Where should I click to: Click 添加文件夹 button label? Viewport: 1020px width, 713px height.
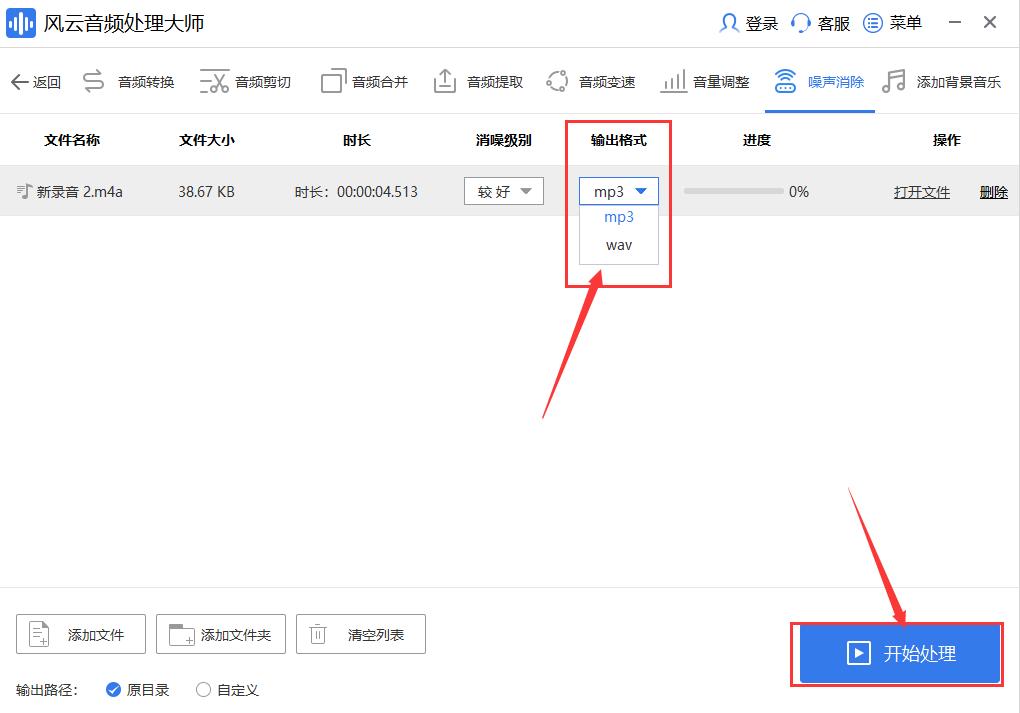[x=235, y=634]
